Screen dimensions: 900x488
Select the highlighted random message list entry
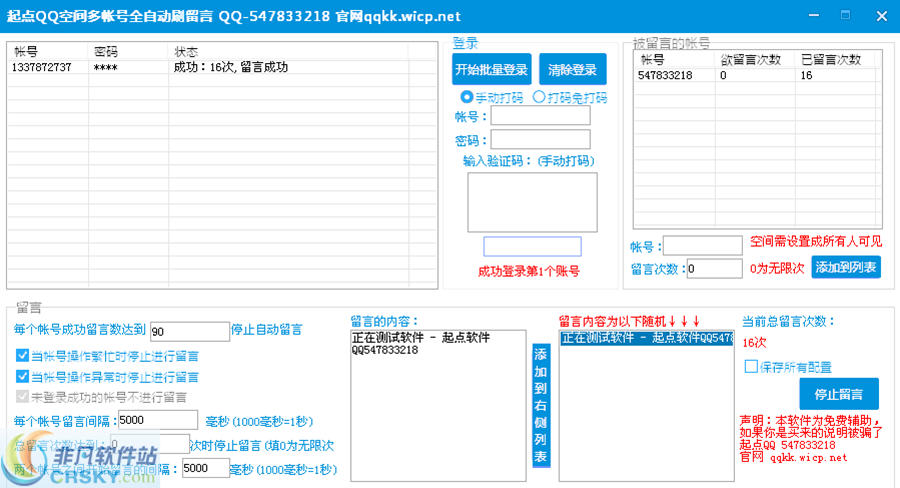(x=646, y=338)
